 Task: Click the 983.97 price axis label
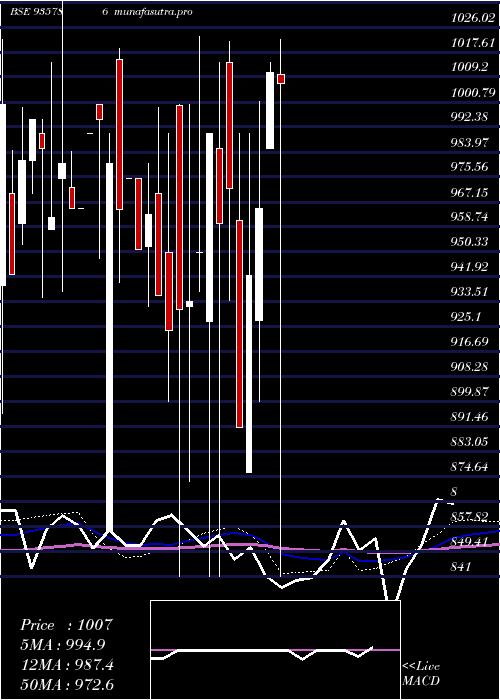[470, 143]
